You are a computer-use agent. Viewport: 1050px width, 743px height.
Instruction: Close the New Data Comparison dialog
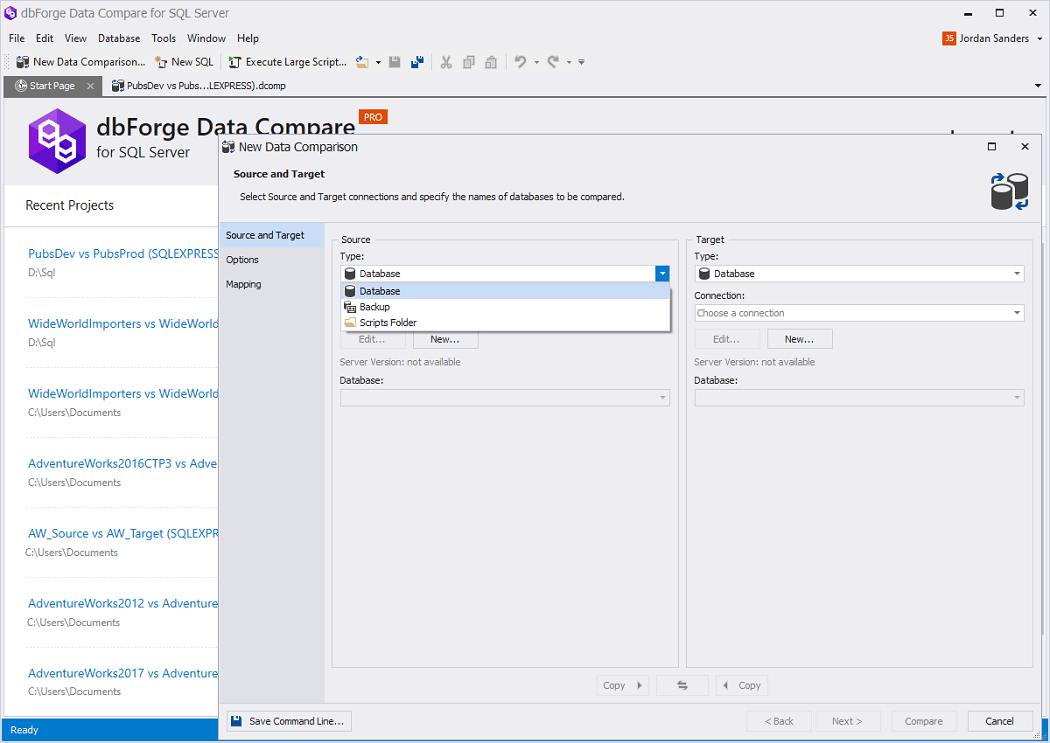[1025, 147]
